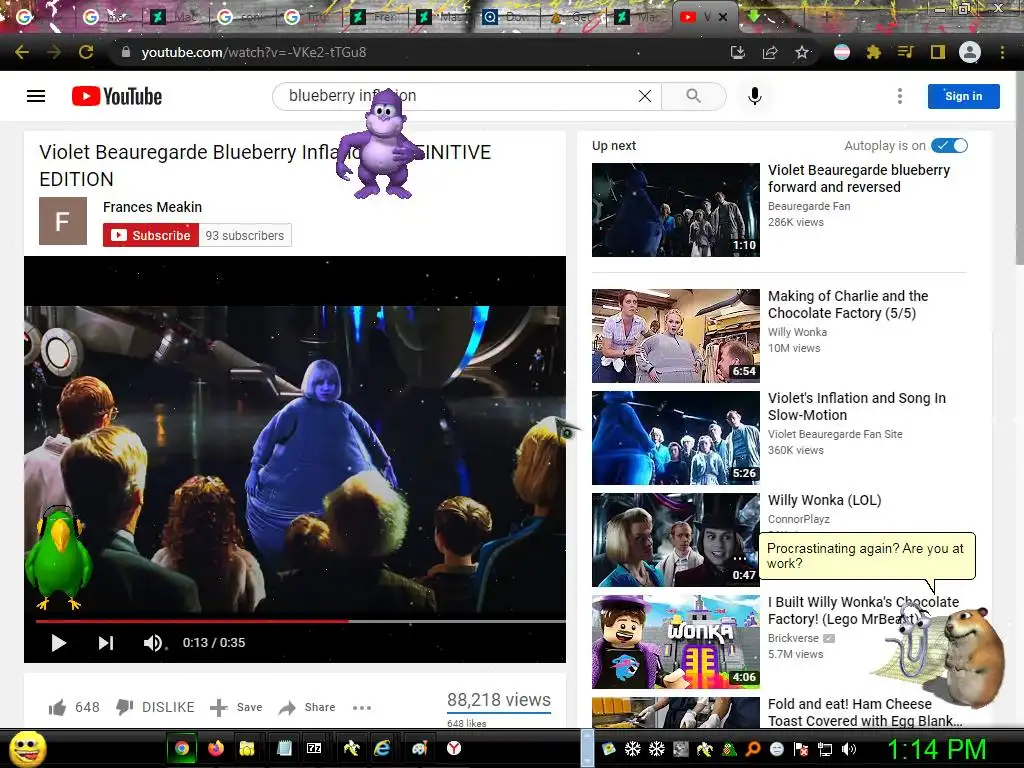
Task: Subscribe to Frances Meakin channel
Action: 151,235
